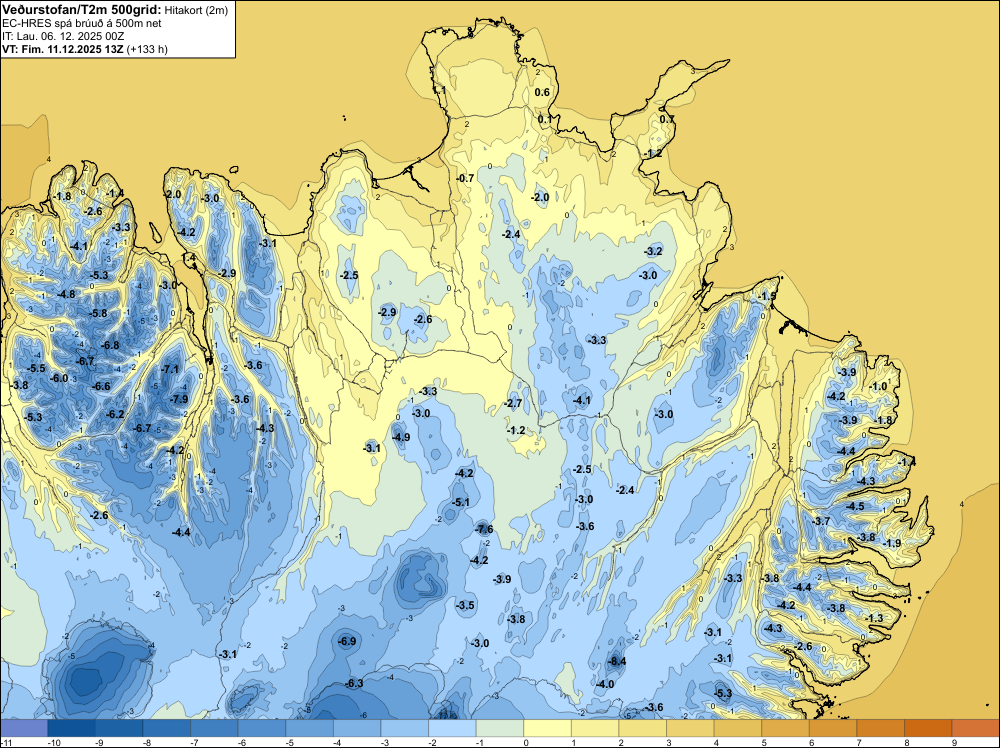Click the -8.4 temperature reading
Viewport: 1000px width, 748px height.
pos(617,661)
